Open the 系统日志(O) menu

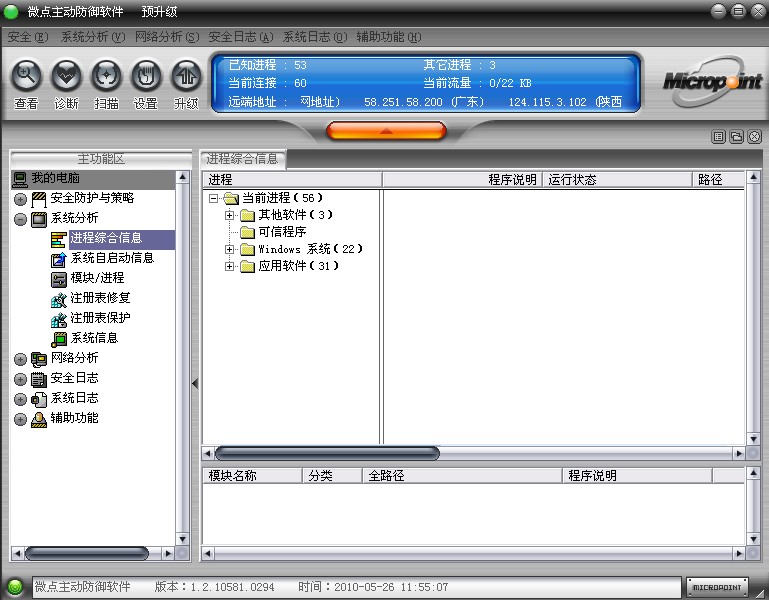(x=315, y=37)
